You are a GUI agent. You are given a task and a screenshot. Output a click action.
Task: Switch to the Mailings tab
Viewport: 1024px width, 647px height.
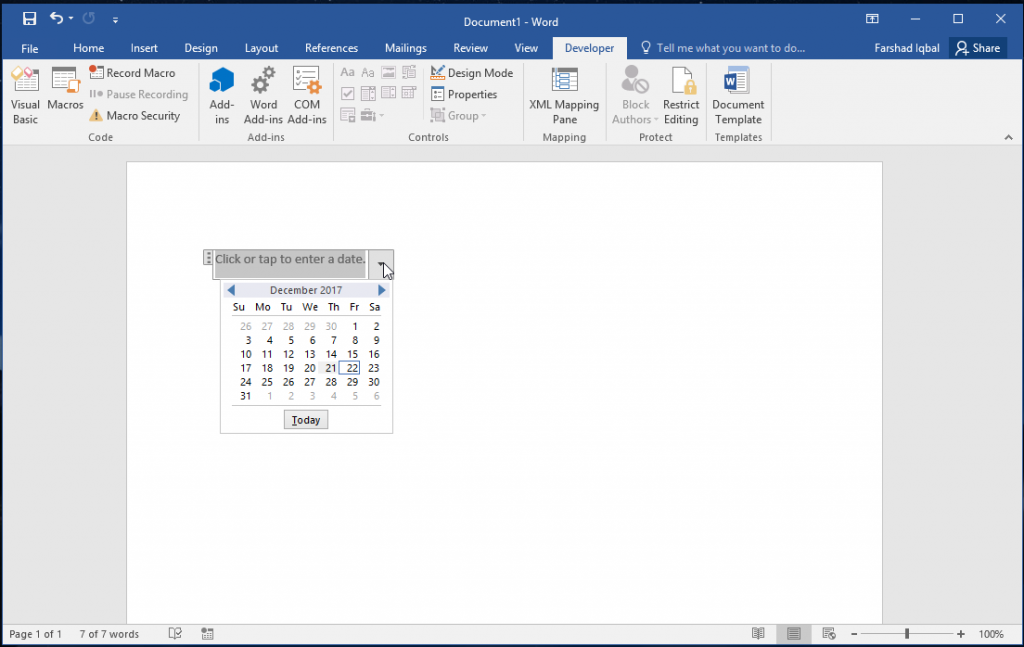406,47
